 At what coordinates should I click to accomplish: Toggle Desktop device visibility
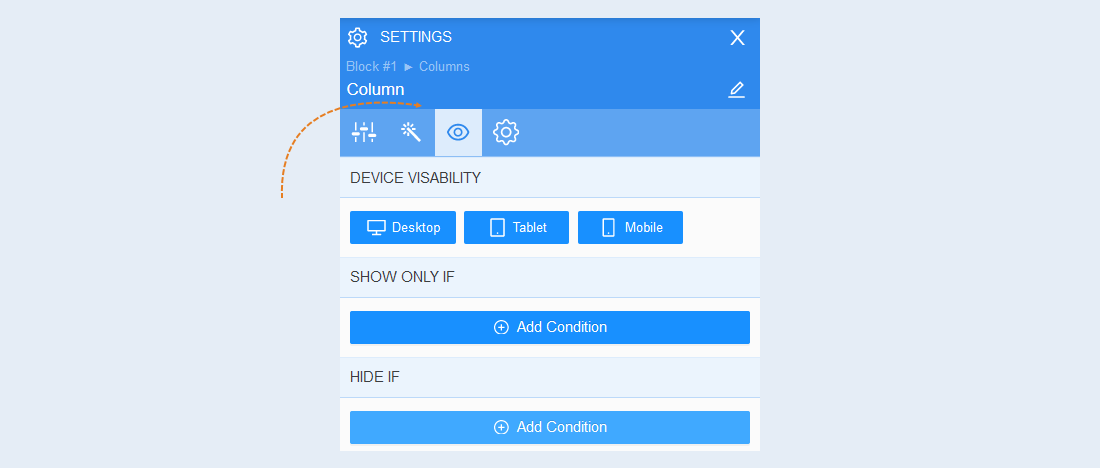(x=403, y=227)
